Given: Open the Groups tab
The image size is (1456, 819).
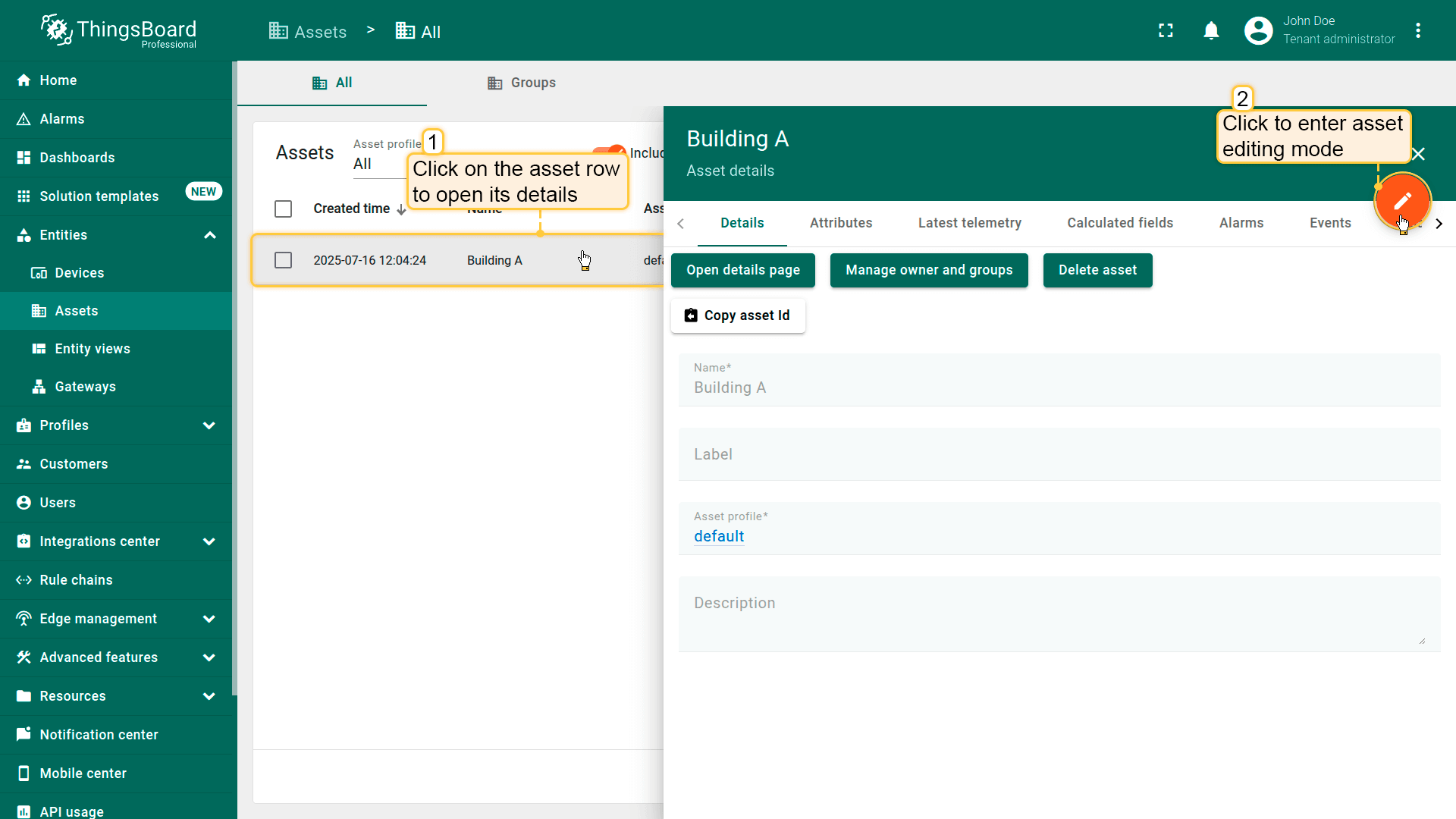Looking at the screenshot, I should tap(522, 83).
